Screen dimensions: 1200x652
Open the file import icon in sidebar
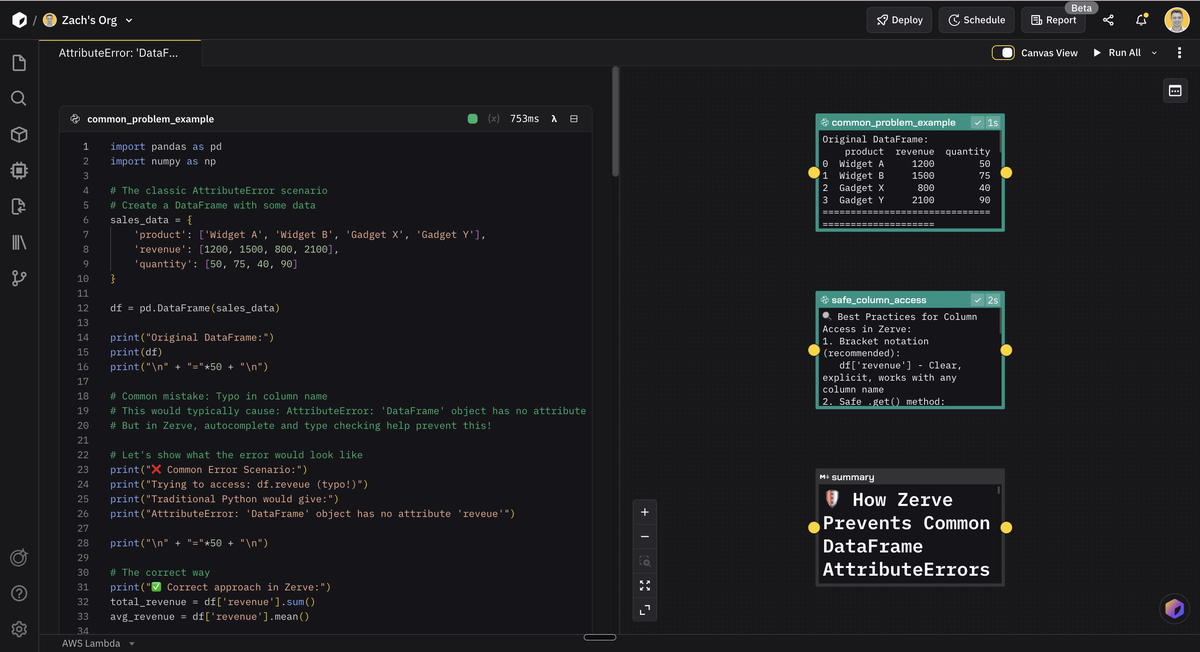[x=19, y=207]
